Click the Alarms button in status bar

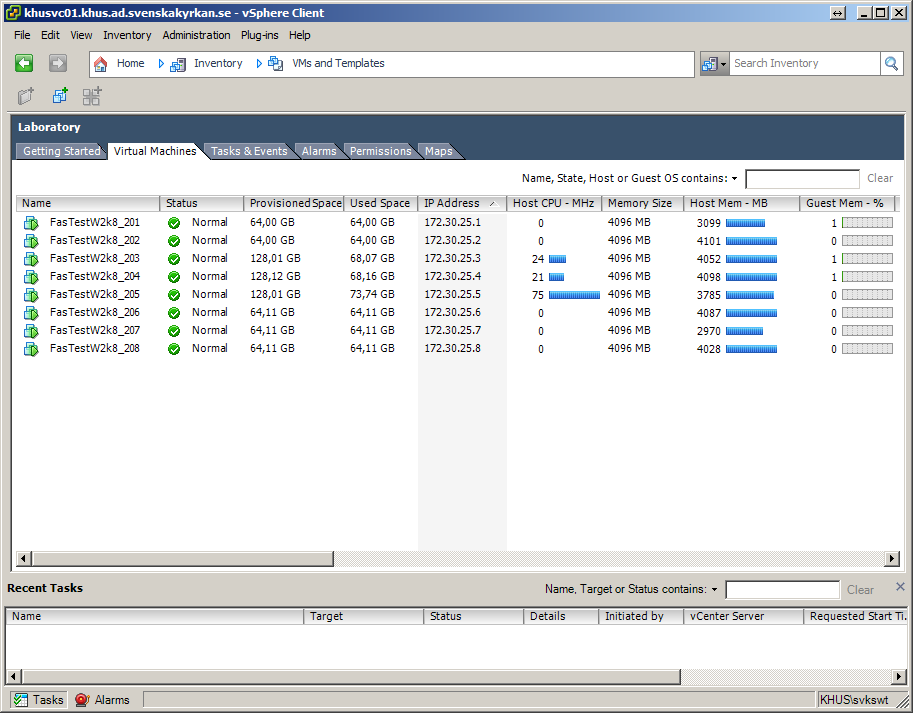(x=102, y=700)
